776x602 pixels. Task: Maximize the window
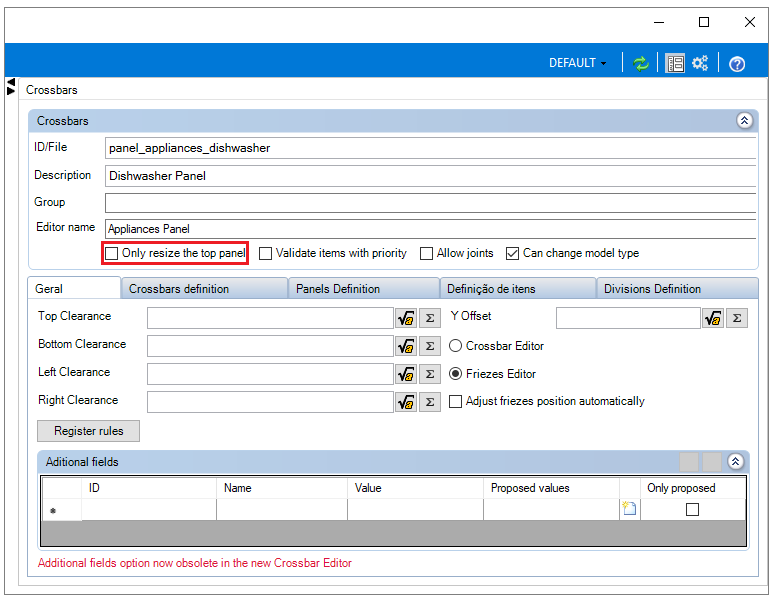pyautogui.click(x=704, y=22)
